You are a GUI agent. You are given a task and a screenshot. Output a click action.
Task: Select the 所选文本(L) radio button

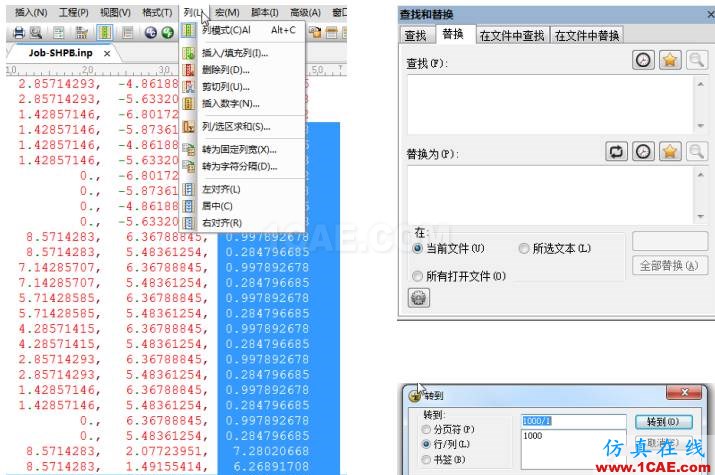524,248
